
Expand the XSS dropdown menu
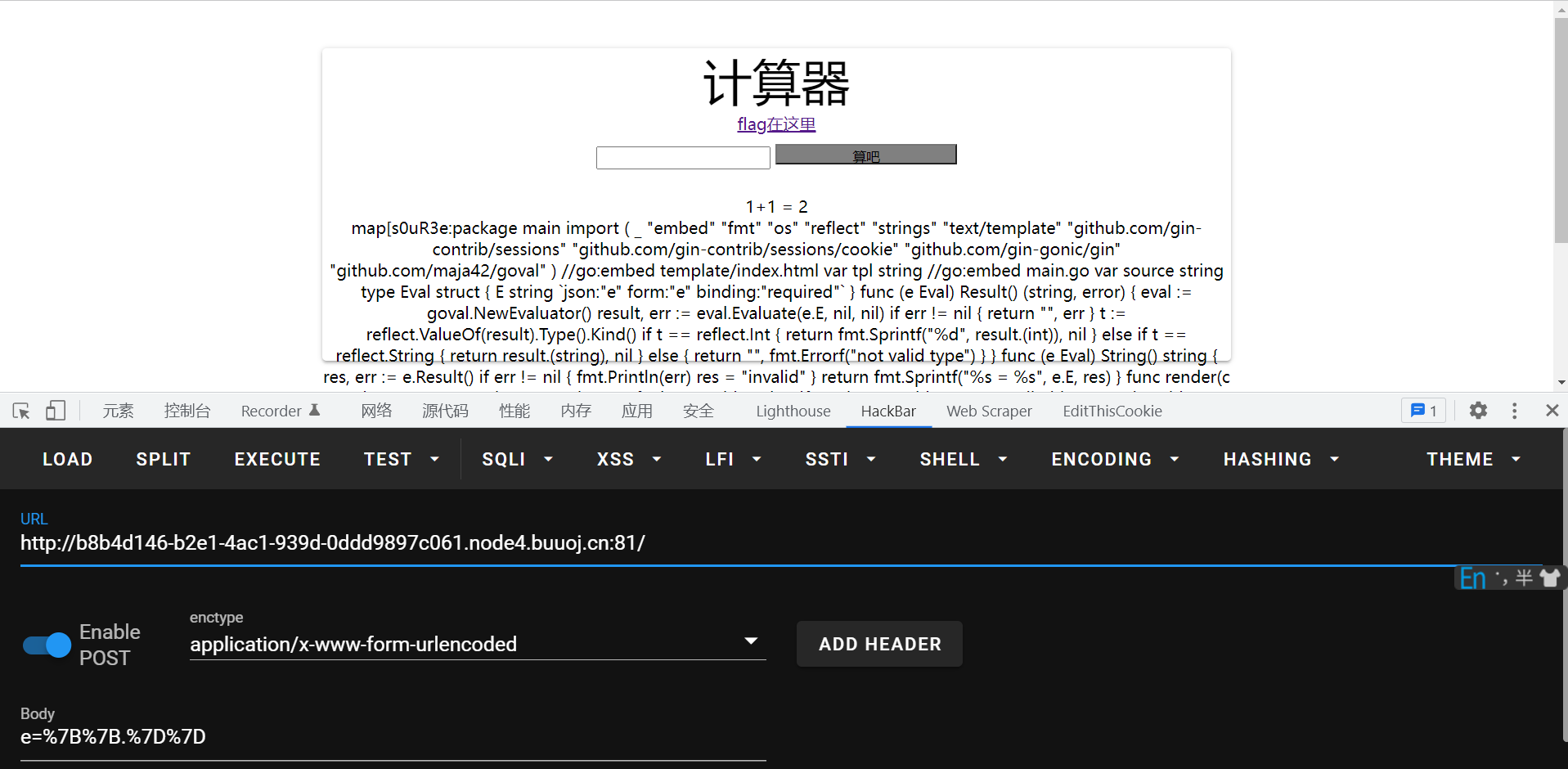629,460
